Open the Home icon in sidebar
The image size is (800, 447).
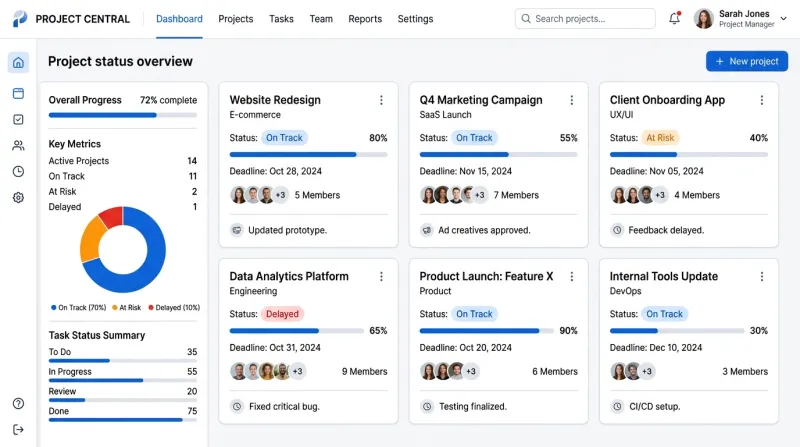[18, 63]
